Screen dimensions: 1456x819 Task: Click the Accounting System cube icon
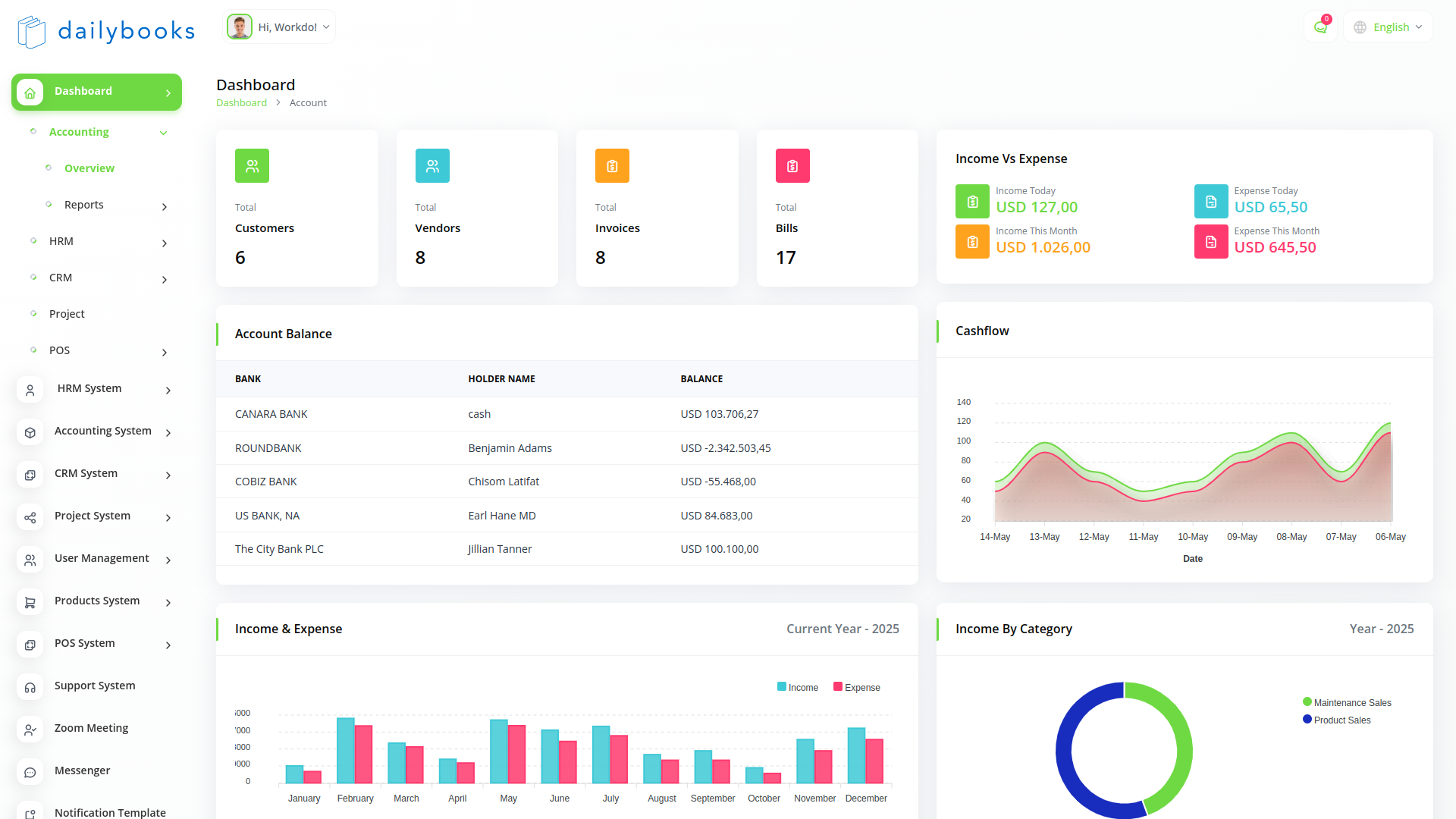pos(30,432)
